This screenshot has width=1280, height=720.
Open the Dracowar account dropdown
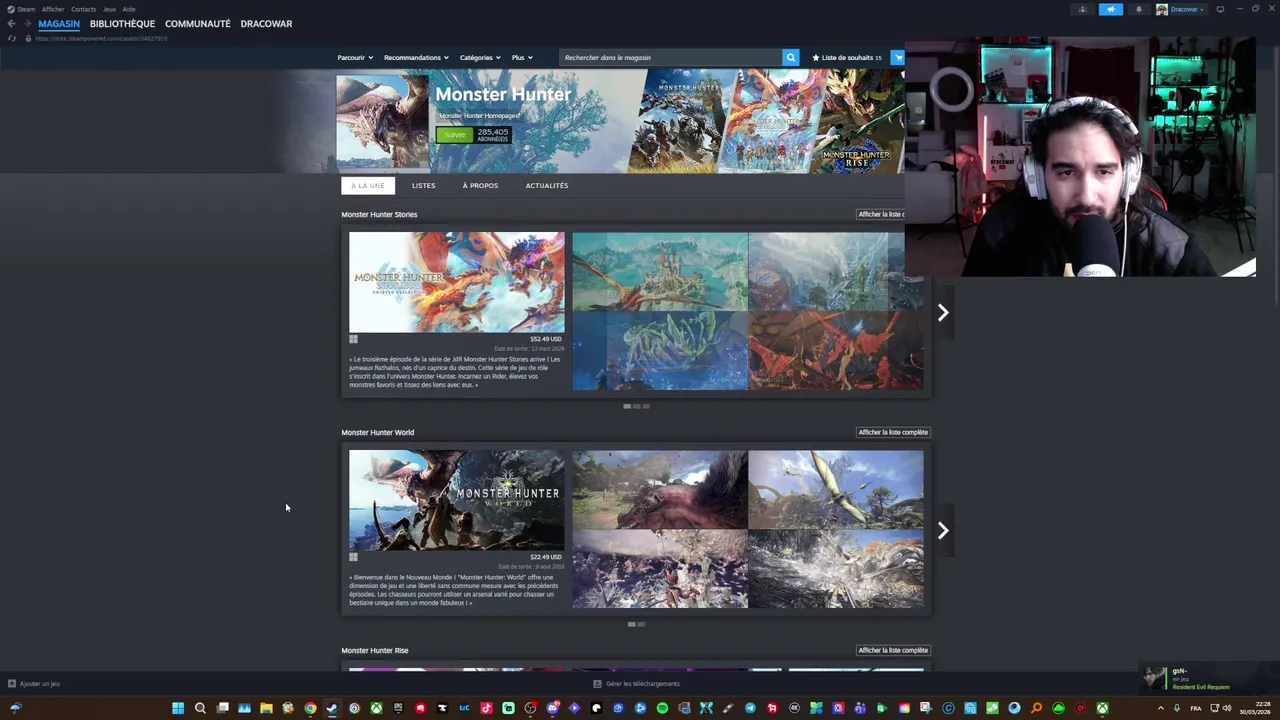coord(1187,9)
